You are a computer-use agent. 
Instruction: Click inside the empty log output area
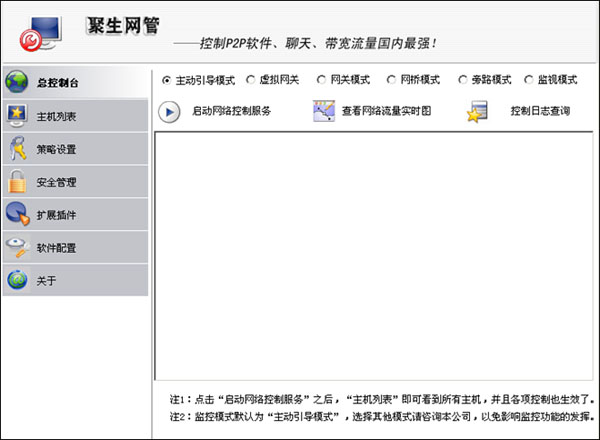(374, 256)
